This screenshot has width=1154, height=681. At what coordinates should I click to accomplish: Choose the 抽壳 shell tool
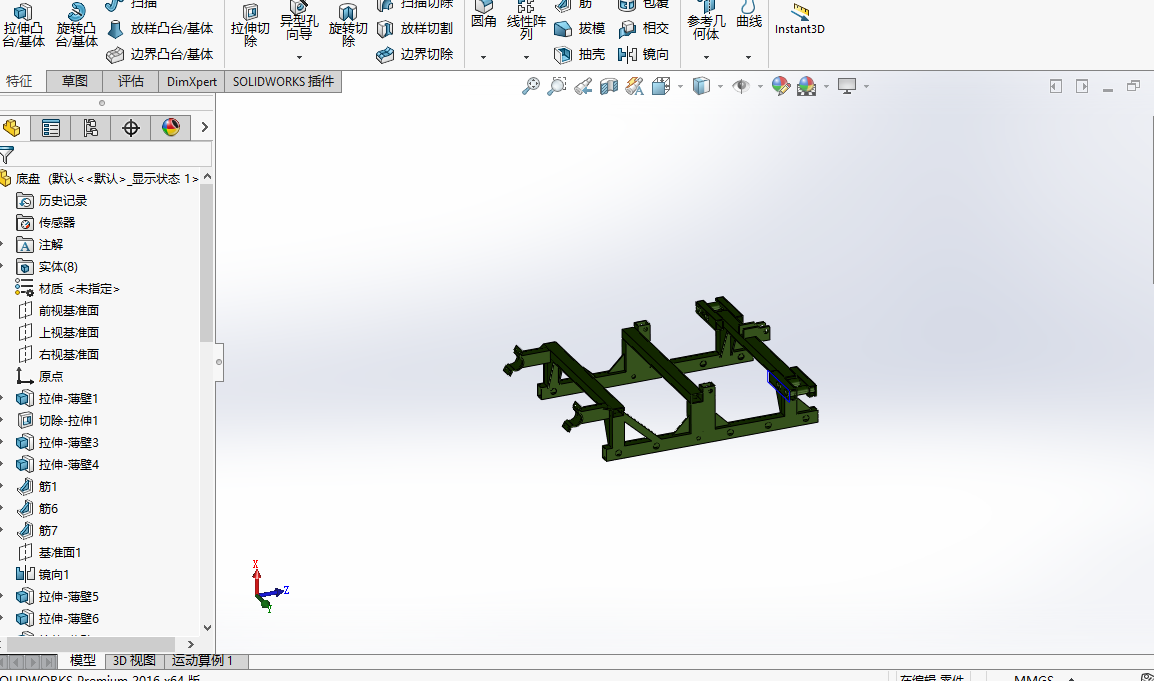579,54
